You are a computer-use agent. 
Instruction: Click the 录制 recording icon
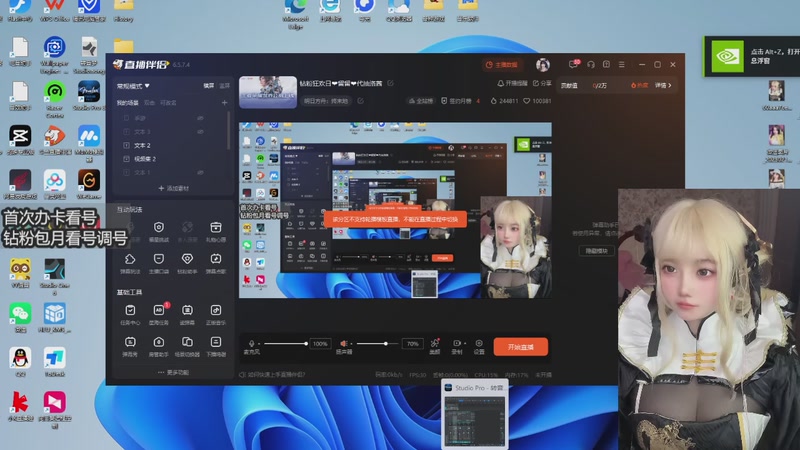coord(457,343)
